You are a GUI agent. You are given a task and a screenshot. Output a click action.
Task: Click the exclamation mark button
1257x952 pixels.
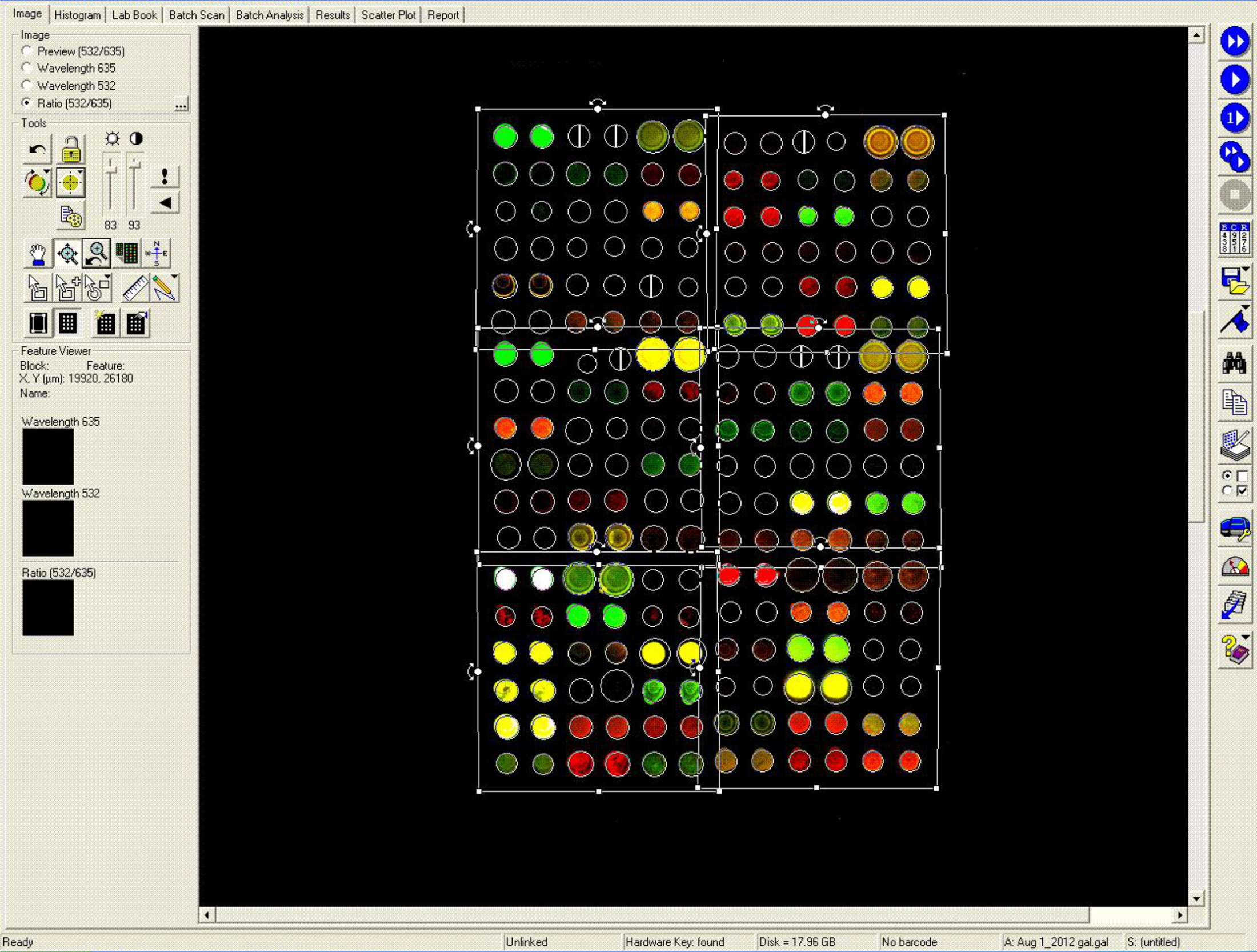tap(165, 176)
